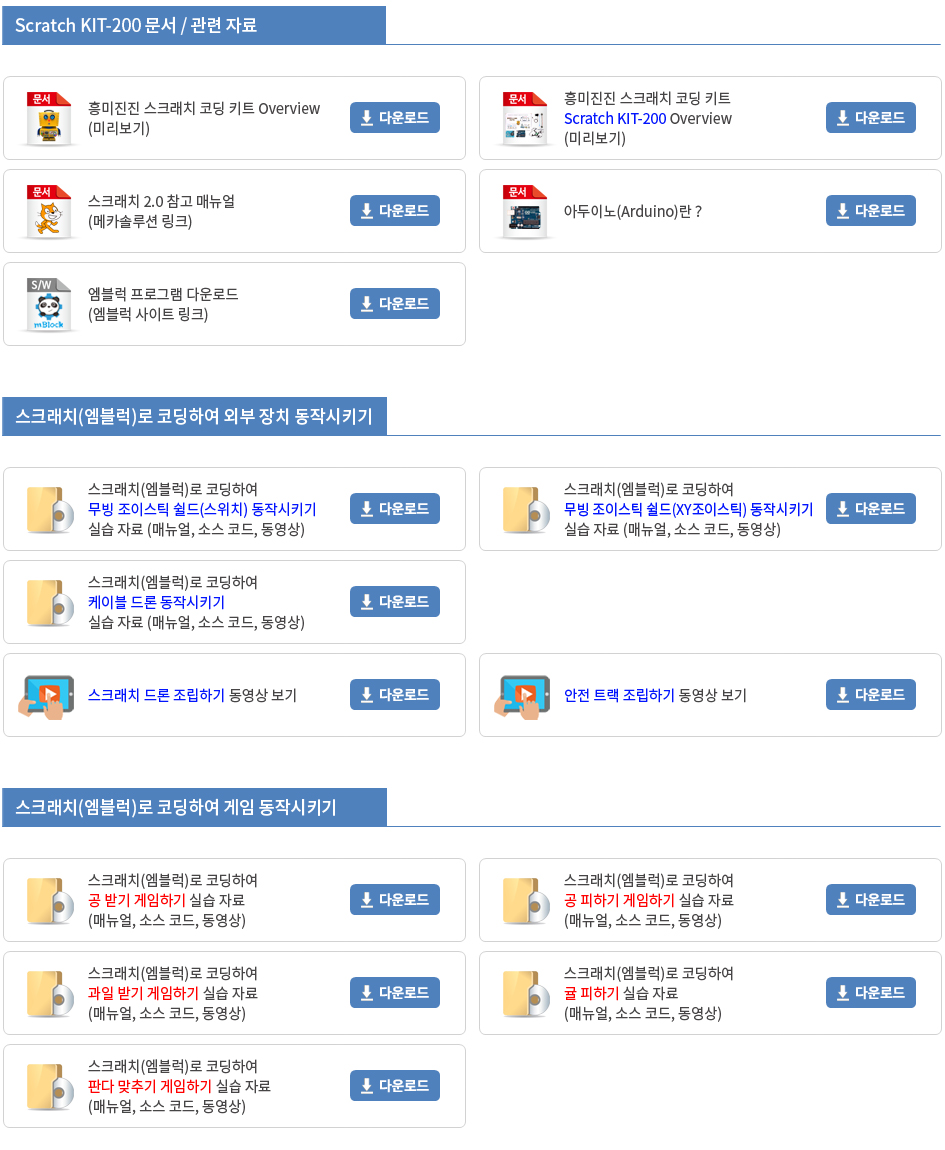The image size is (945, 1150).
Task: Download 공 받기 게임하기 practice materials
Action: tap(395, 899)
